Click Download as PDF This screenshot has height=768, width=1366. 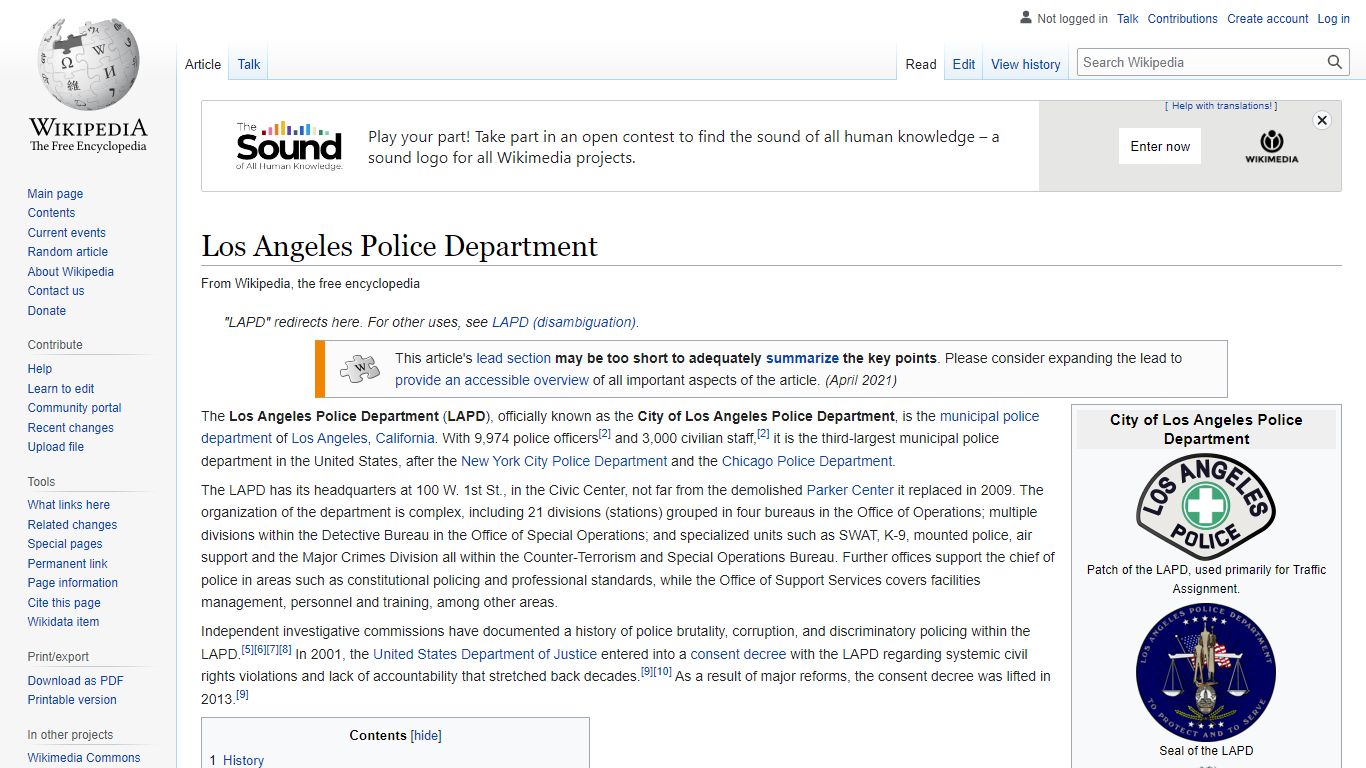(75, 681)
